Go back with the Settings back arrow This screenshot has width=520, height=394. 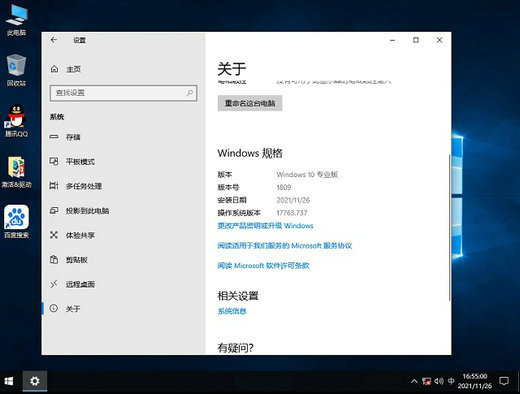pos(54,40)
